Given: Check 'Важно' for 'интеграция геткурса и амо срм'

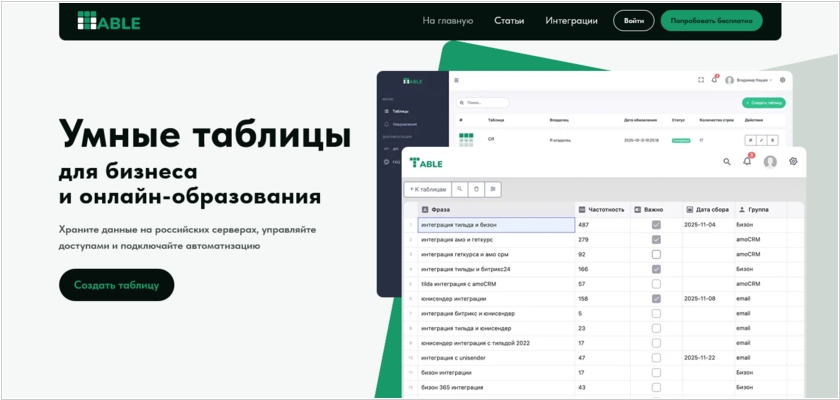Looking at the screenshot, I should tap(656, 254).
